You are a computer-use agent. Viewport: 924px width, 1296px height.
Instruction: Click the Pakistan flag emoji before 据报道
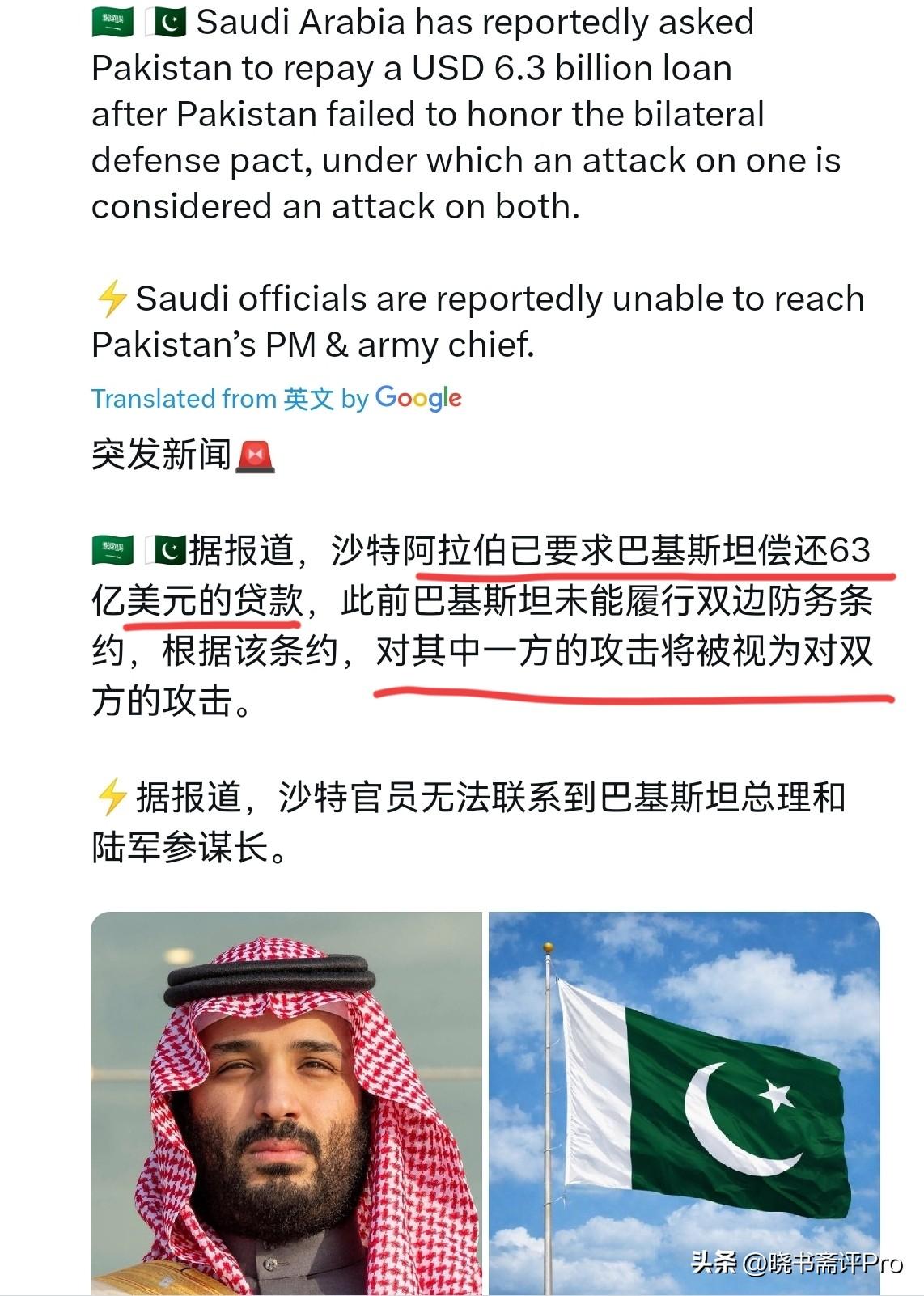(x=166, y=551)
